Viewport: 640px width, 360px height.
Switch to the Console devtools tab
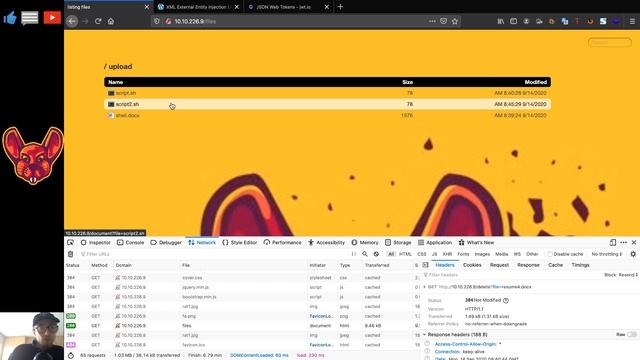pyautogui.click(x=131, y=242)
